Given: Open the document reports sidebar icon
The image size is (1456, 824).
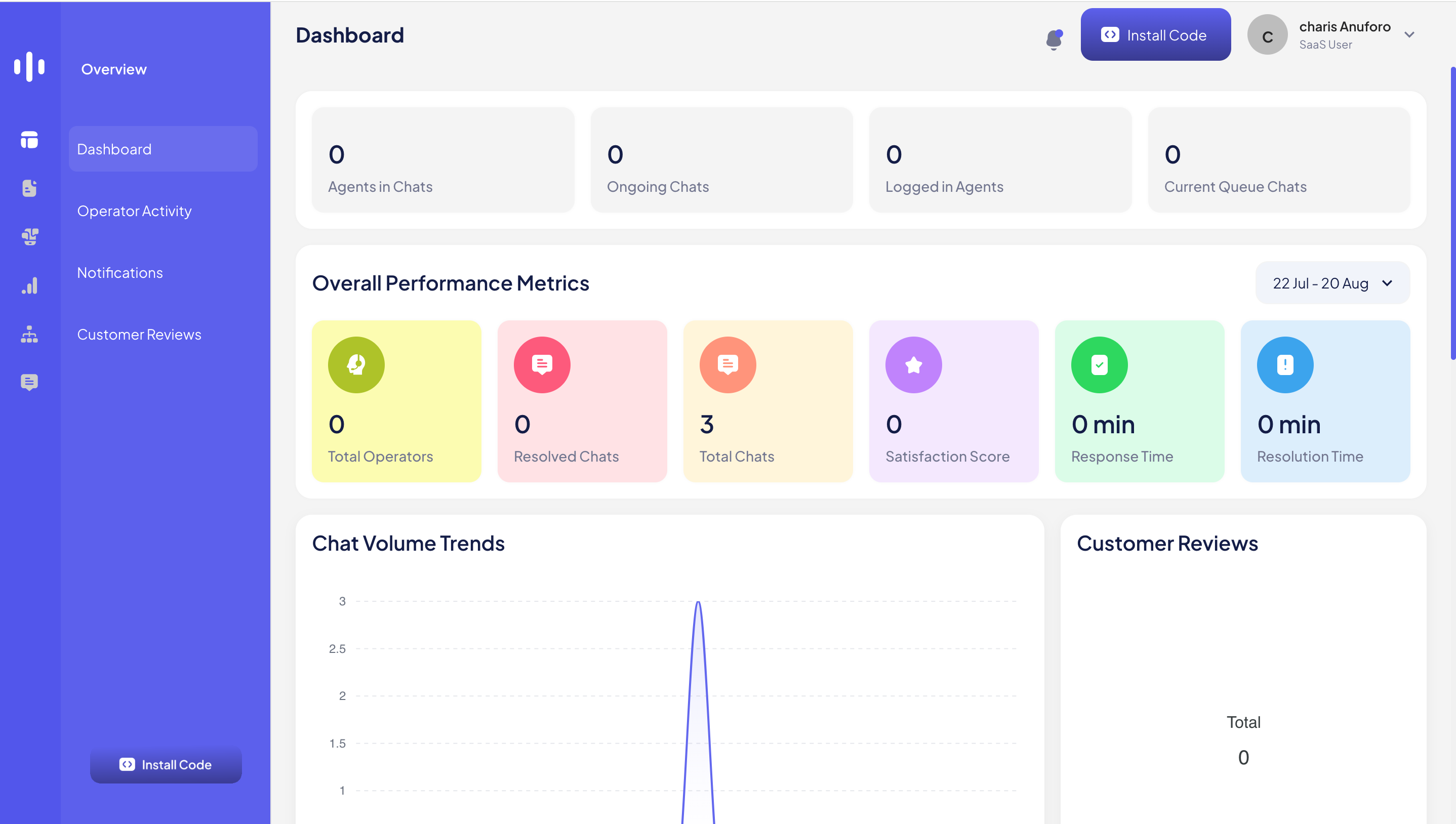Looking at the screenshot, I should 29,188.
